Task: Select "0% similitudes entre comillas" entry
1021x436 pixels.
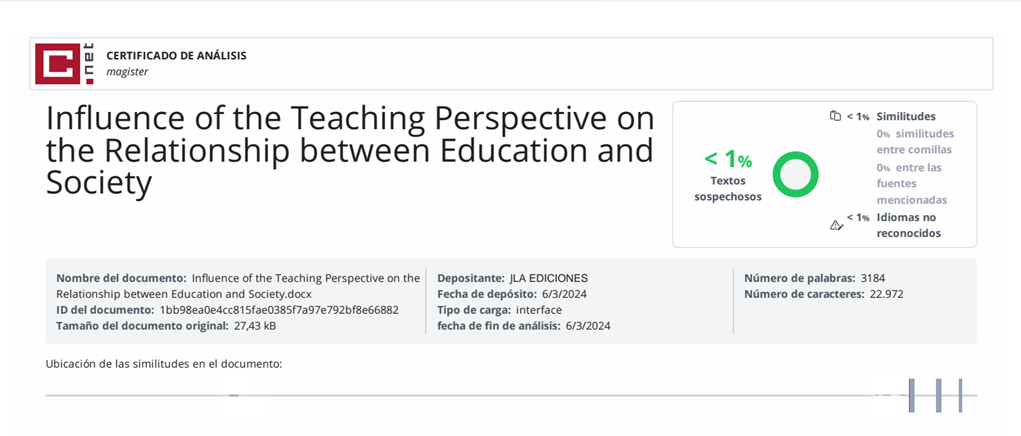Action: [x=914, y=141]
